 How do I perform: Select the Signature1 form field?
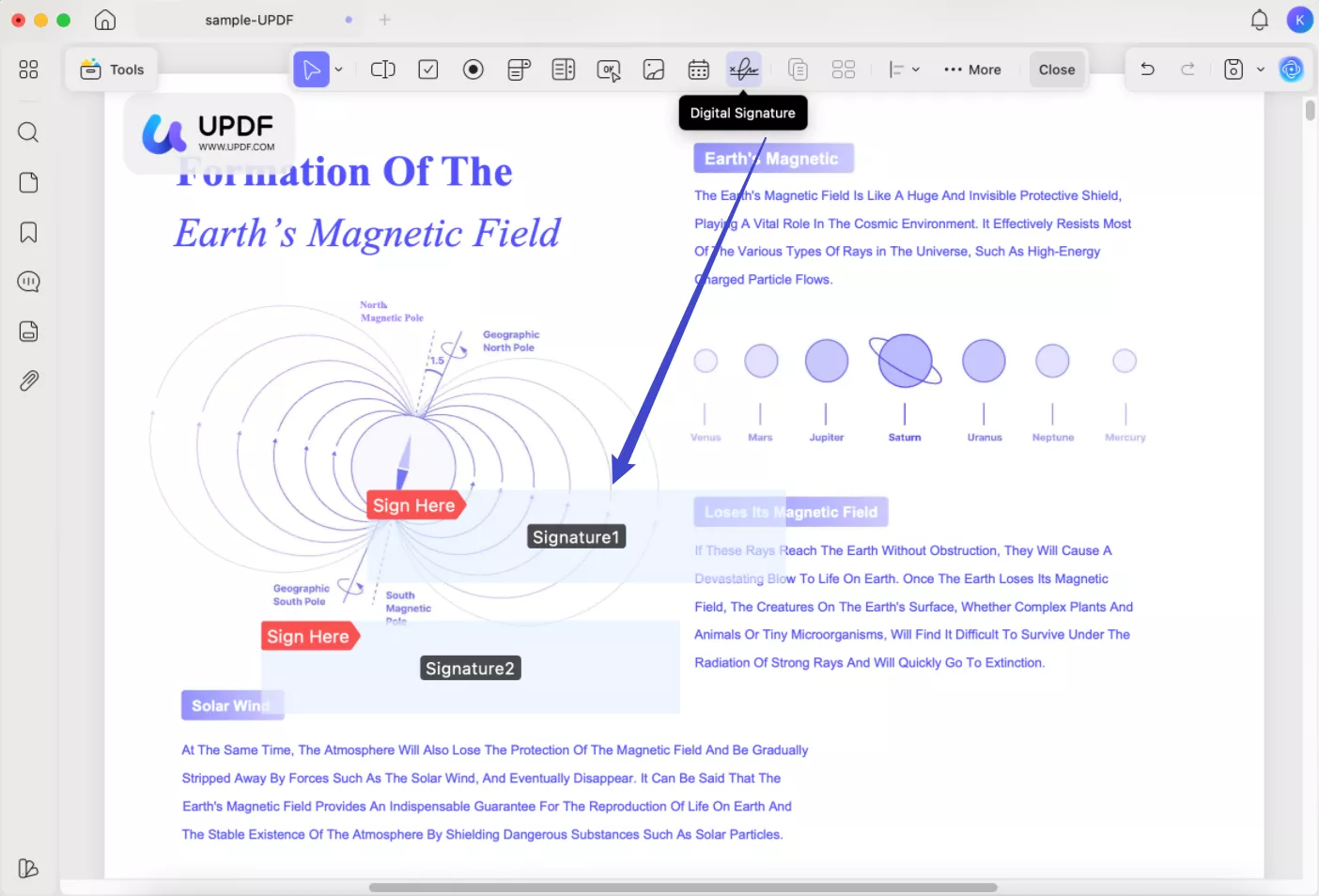tap(577, 537)
